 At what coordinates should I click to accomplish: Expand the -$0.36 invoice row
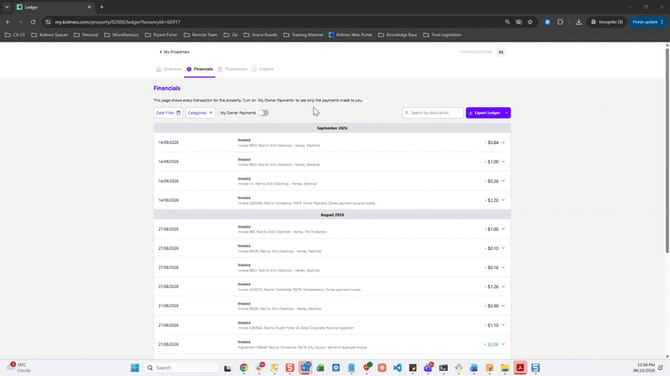(x=503, y=181)
